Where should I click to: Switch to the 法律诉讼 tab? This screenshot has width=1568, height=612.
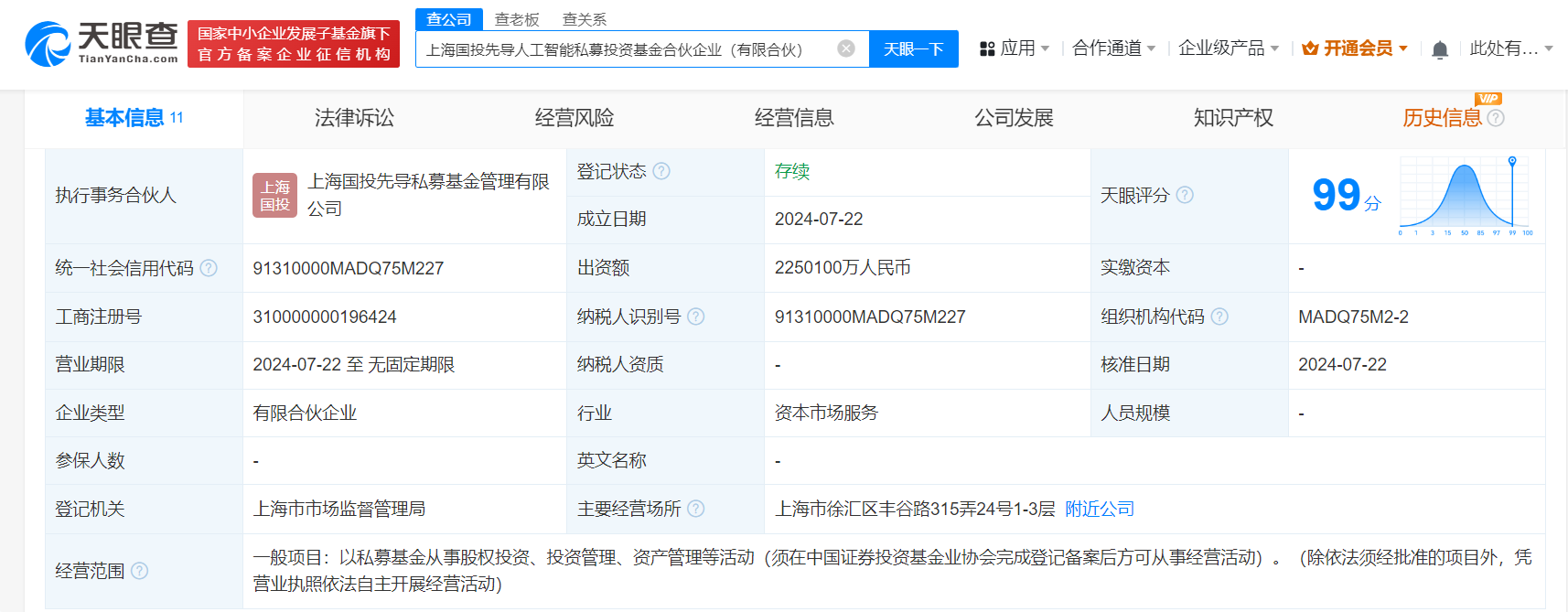(x=354, y=118)
